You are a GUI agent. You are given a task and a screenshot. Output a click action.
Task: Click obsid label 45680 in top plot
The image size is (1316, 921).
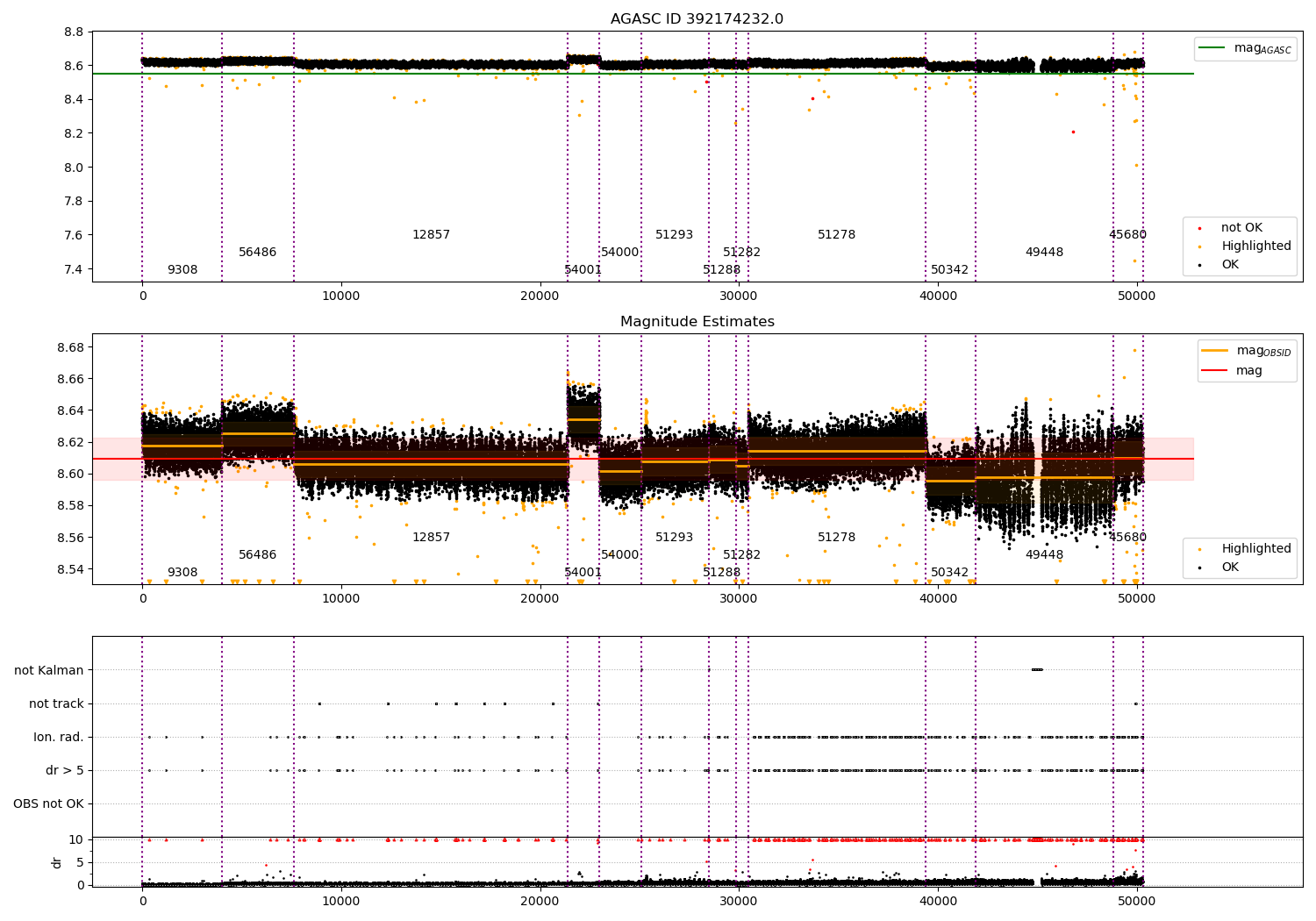1127,235
